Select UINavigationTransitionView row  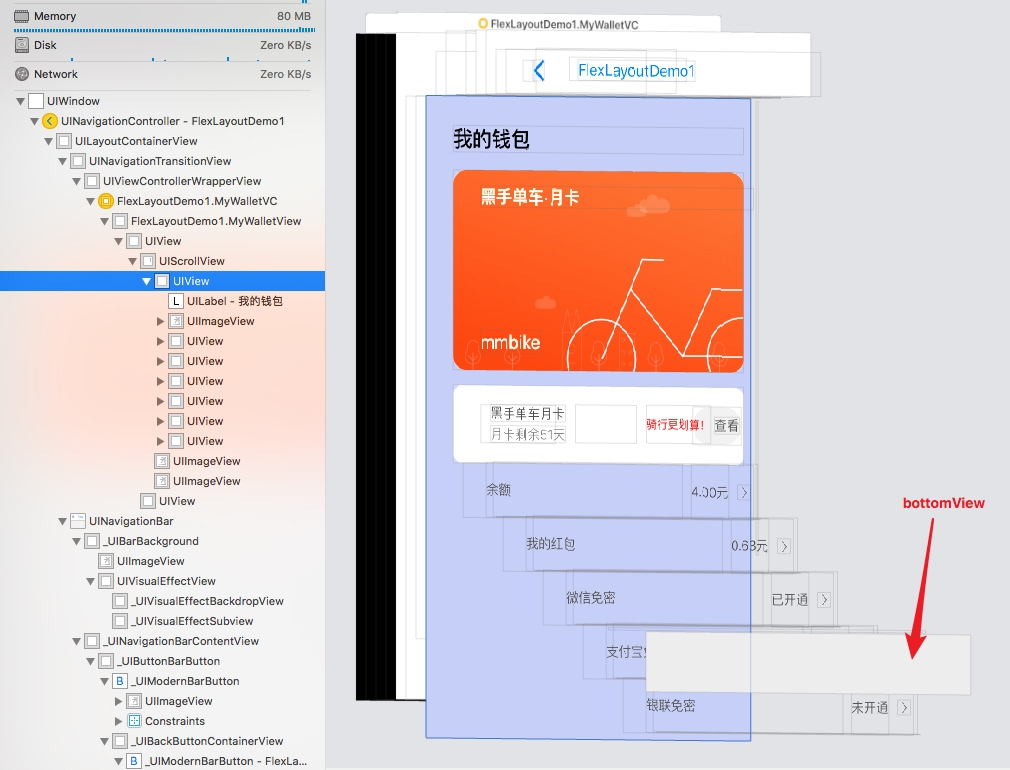[x=162, y=161]
